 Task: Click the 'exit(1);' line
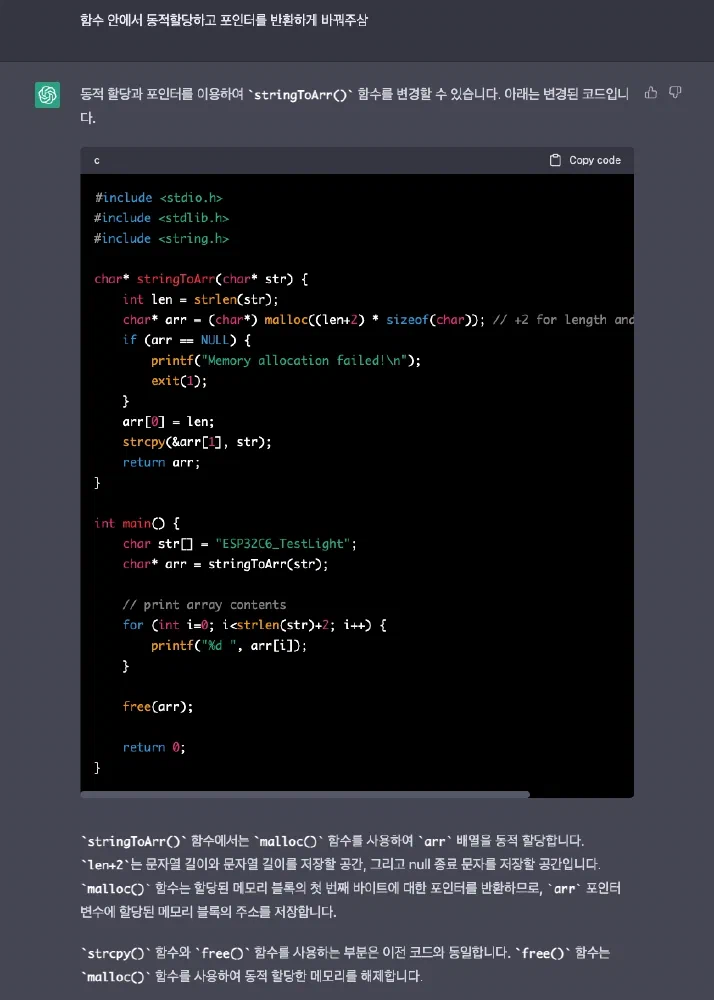pyautogui.click(x=179, y=381)
